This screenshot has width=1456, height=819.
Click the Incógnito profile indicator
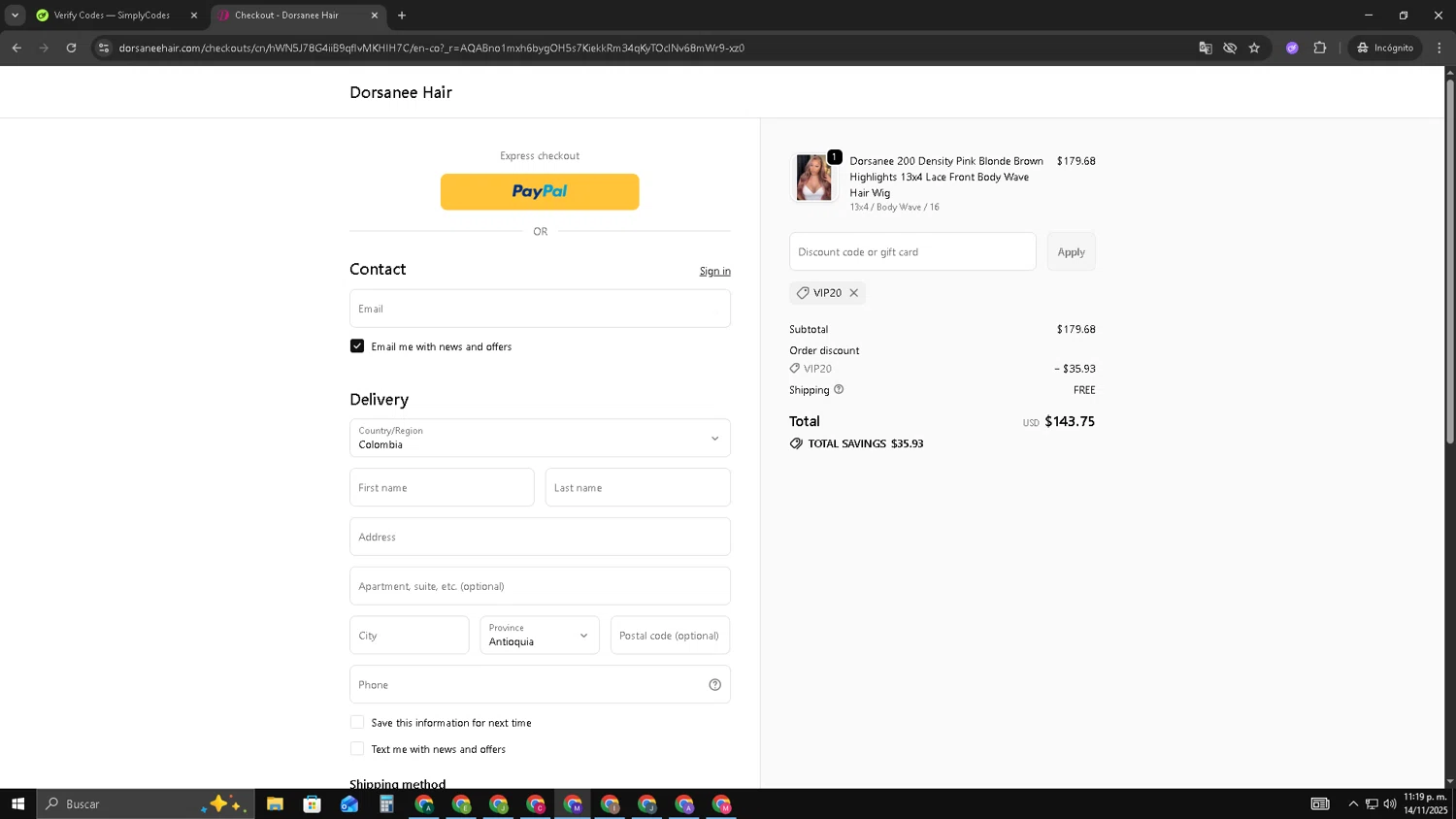pos(1385,48)
